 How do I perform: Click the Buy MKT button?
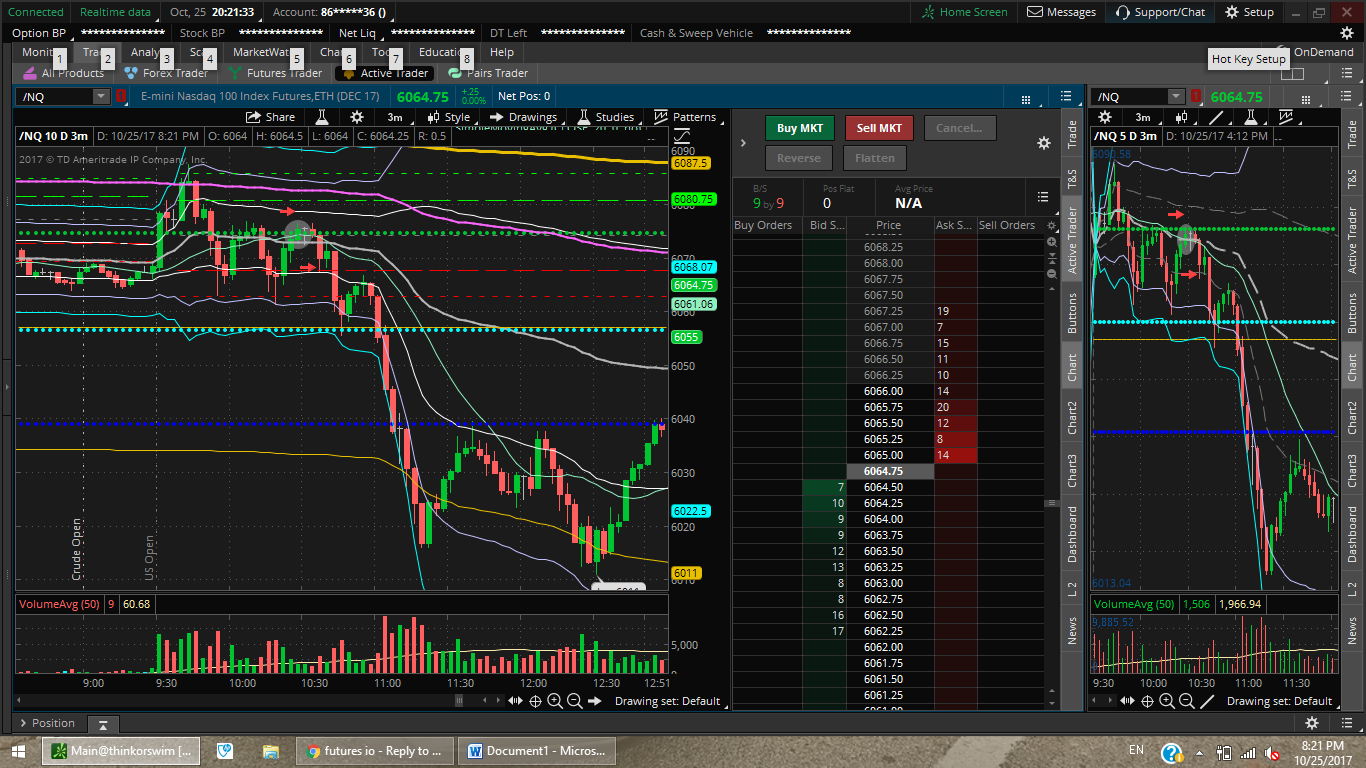click(800, 128)
